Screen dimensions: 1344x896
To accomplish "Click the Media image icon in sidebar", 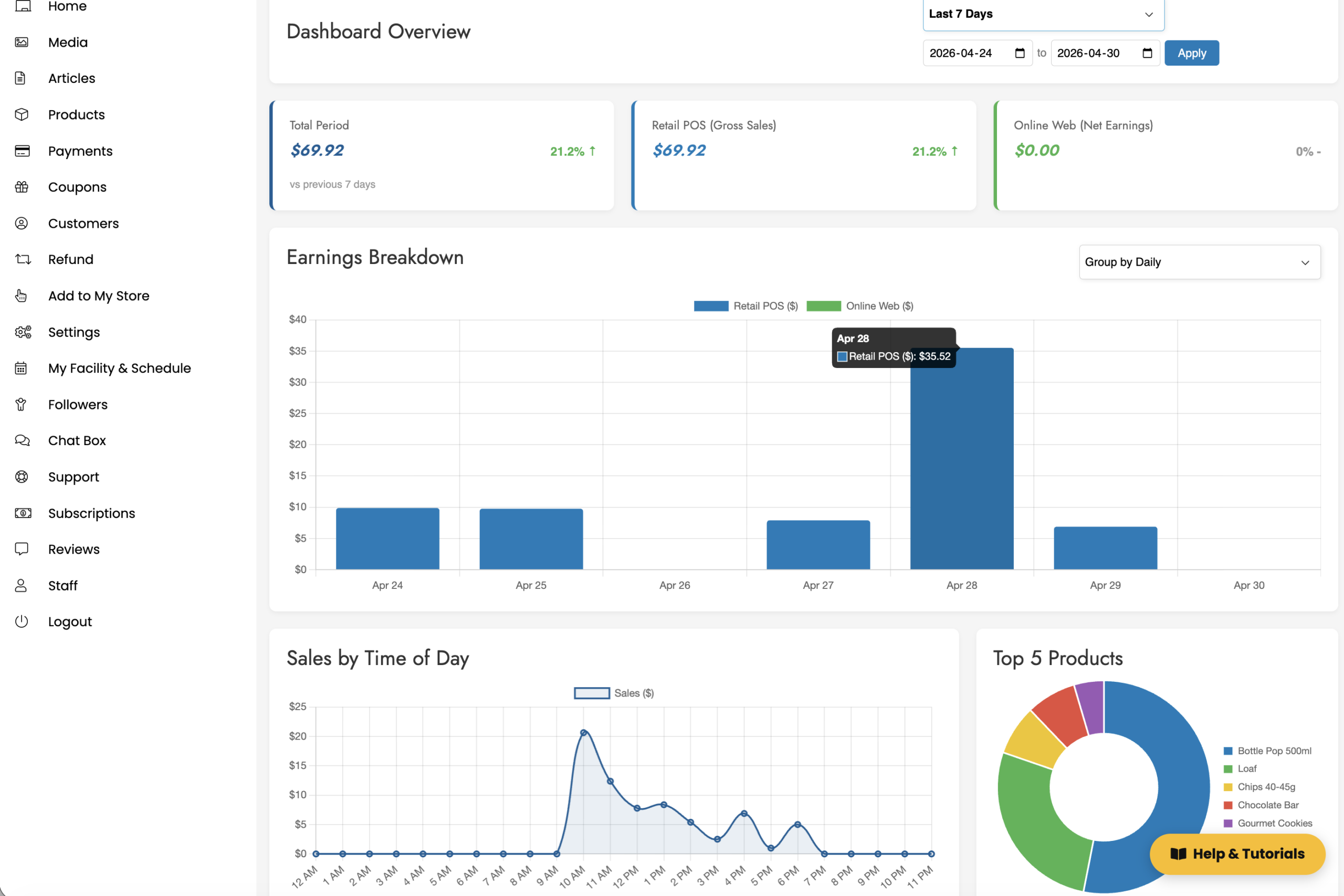I will coord(22,43).
